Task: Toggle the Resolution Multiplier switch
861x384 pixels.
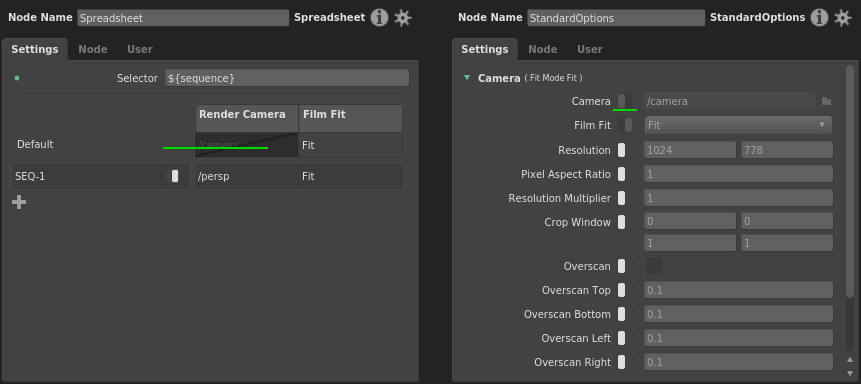Action: [624, 198]
